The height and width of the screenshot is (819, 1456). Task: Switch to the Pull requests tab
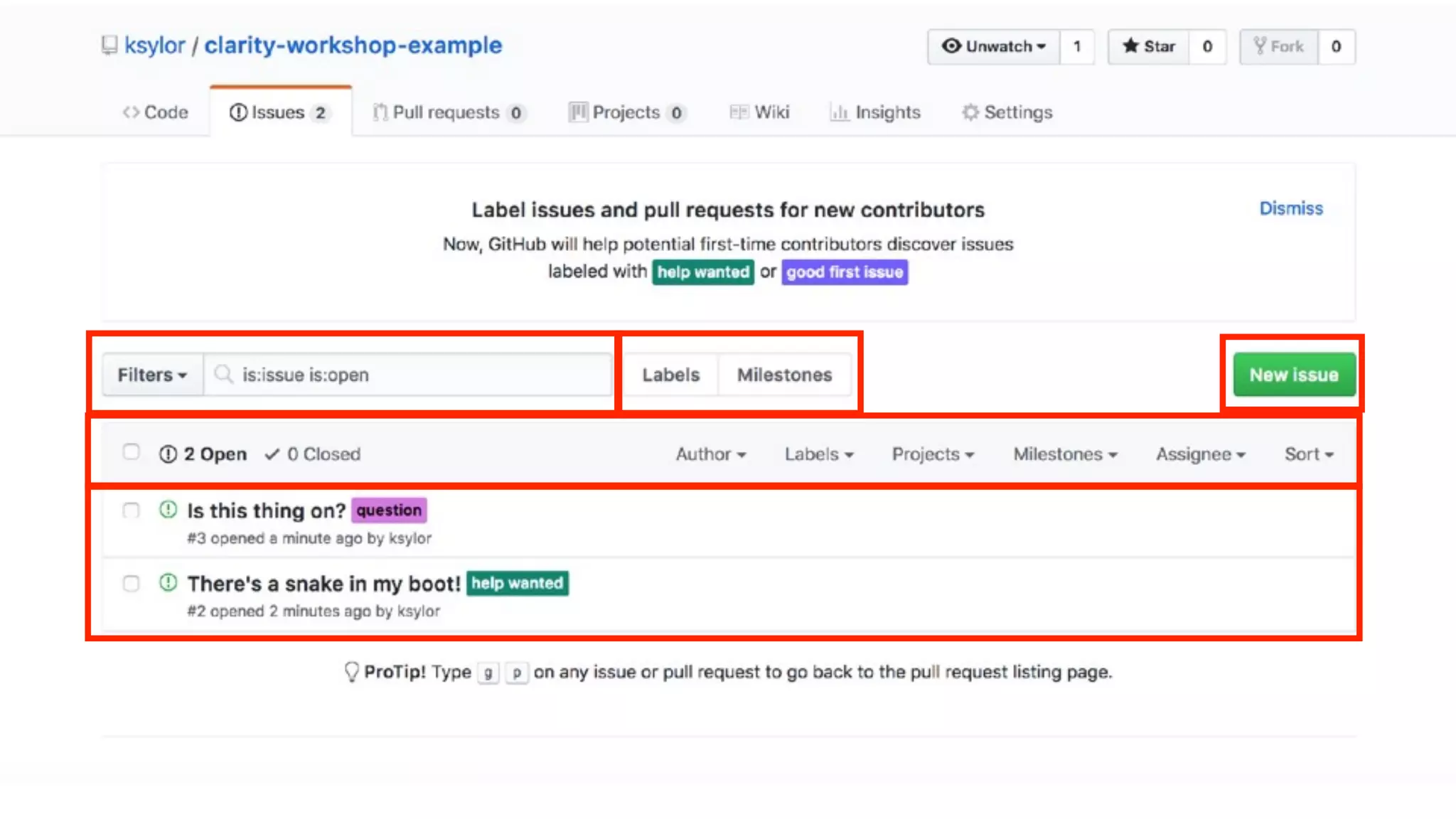(x=446, y=112)
